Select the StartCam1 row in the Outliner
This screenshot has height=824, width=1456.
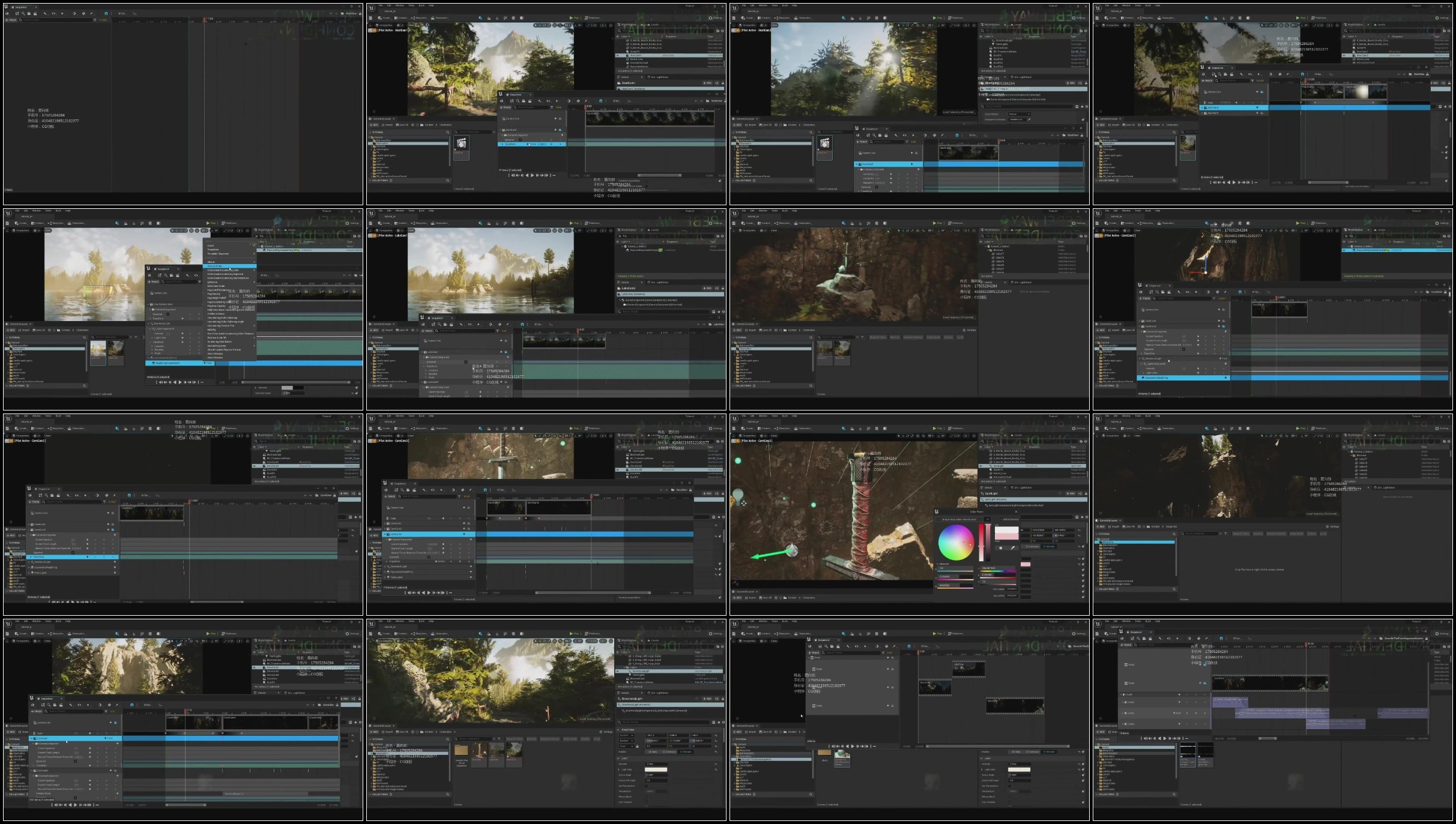(x=669, y=55)
